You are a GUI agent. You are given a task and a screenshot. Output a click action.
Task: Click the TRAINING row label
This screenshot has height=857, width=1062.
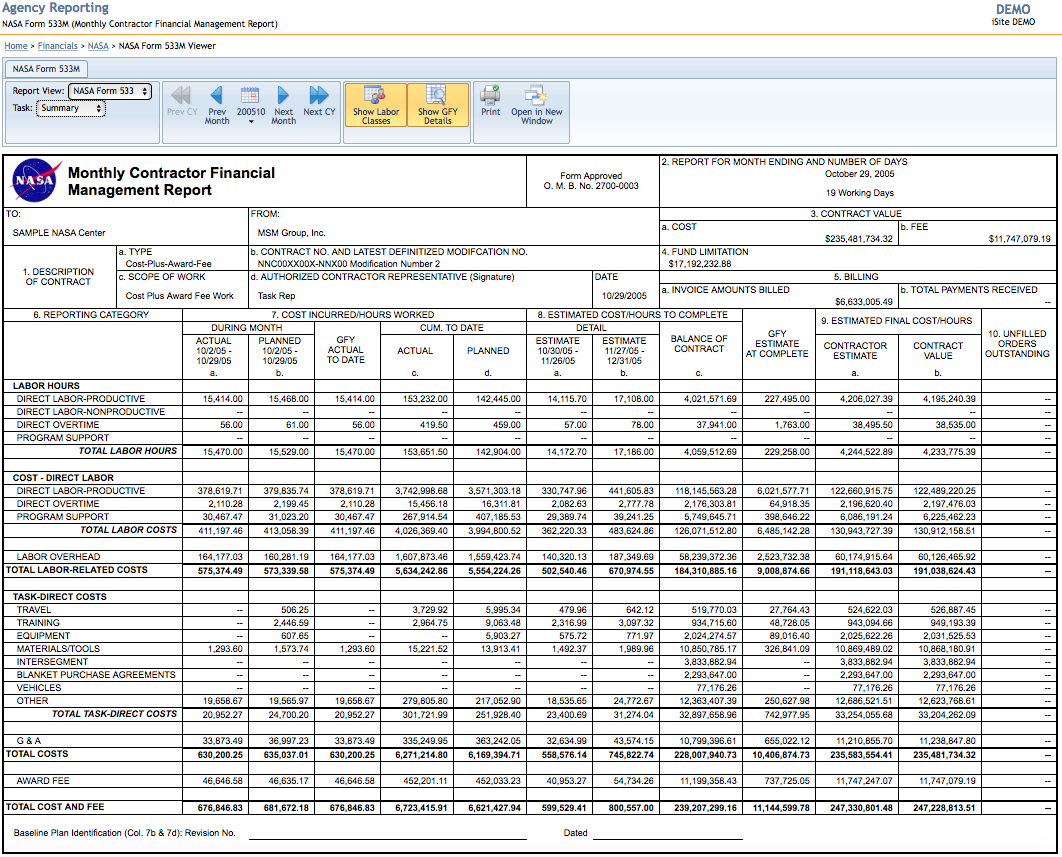click(38, 623)
